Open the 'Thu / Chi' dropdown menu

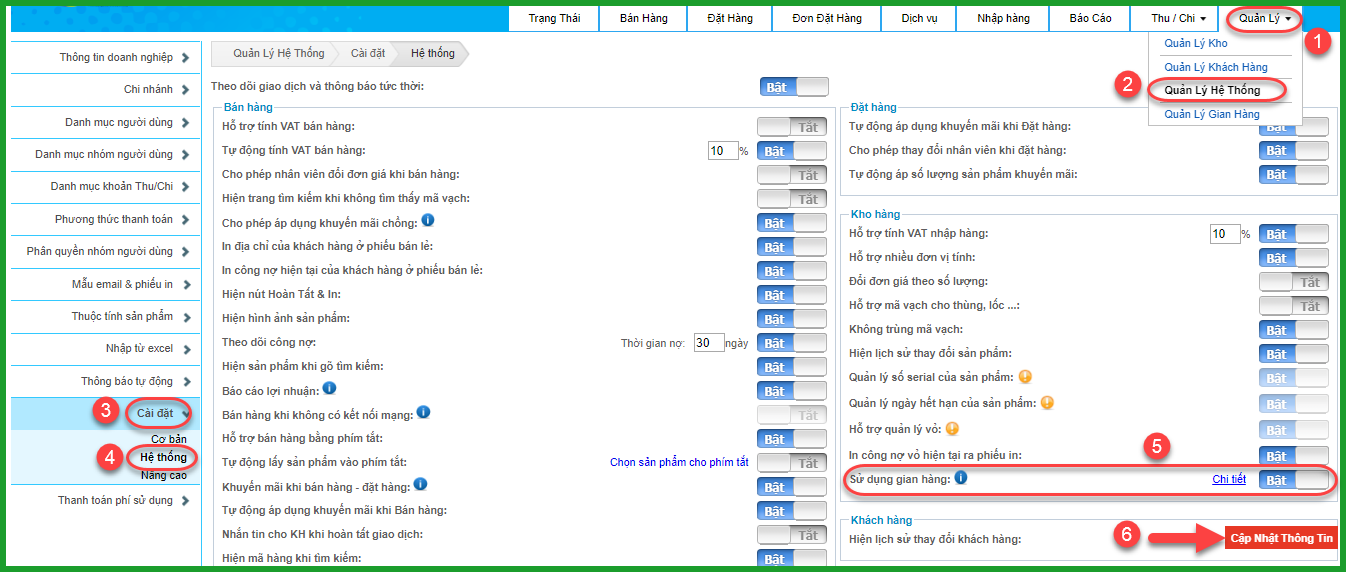[1178, 18]
